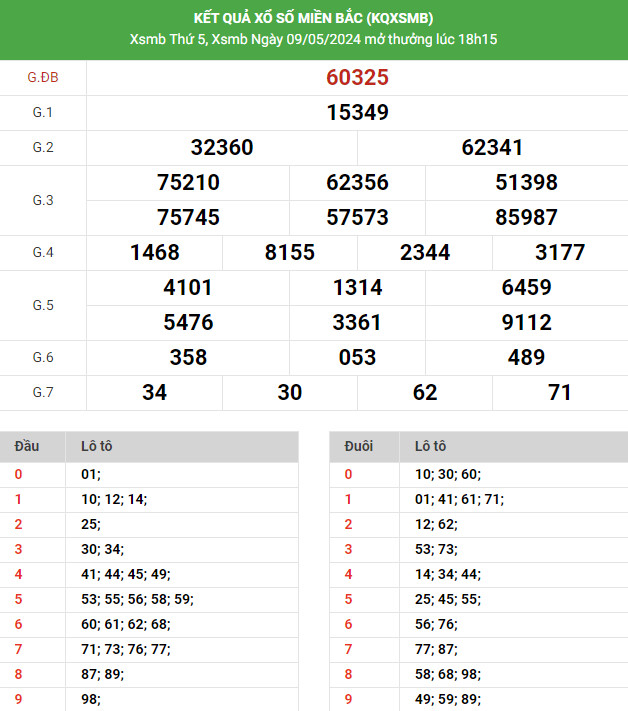Select G.4 number 1468
This screenshot has width=628, height=711.
[155, 252]
